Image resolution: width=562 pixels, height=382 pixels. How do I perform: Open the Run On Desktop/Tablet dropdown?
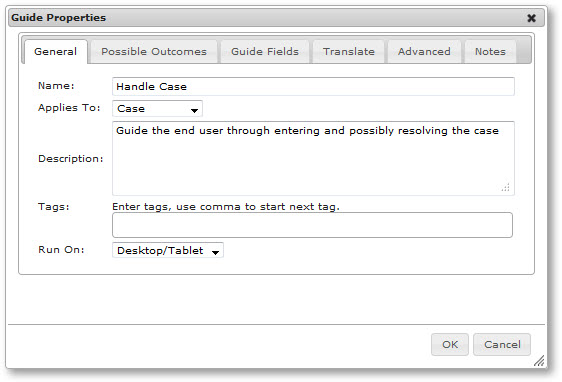(168, 250)
